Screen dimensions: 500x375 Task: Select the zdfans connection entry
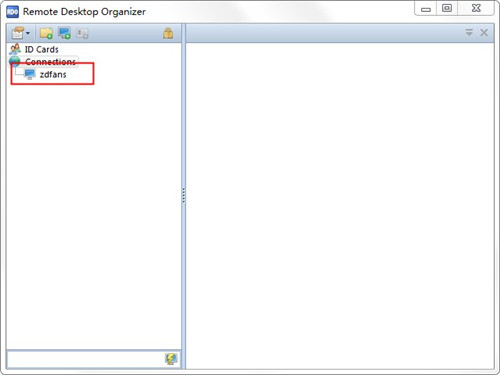tap(53, 74)
